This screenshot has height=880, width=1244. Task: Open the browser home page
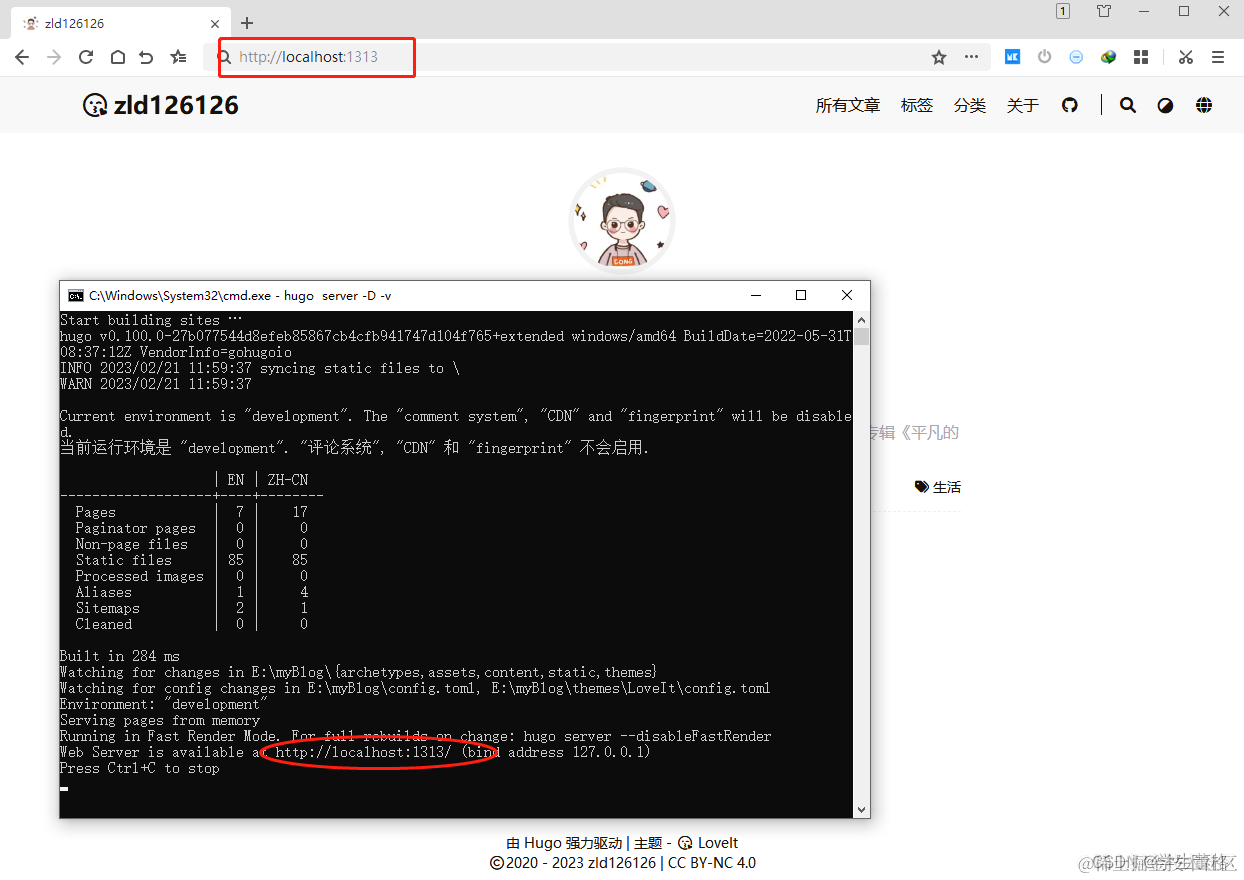(x=117, y=57)
